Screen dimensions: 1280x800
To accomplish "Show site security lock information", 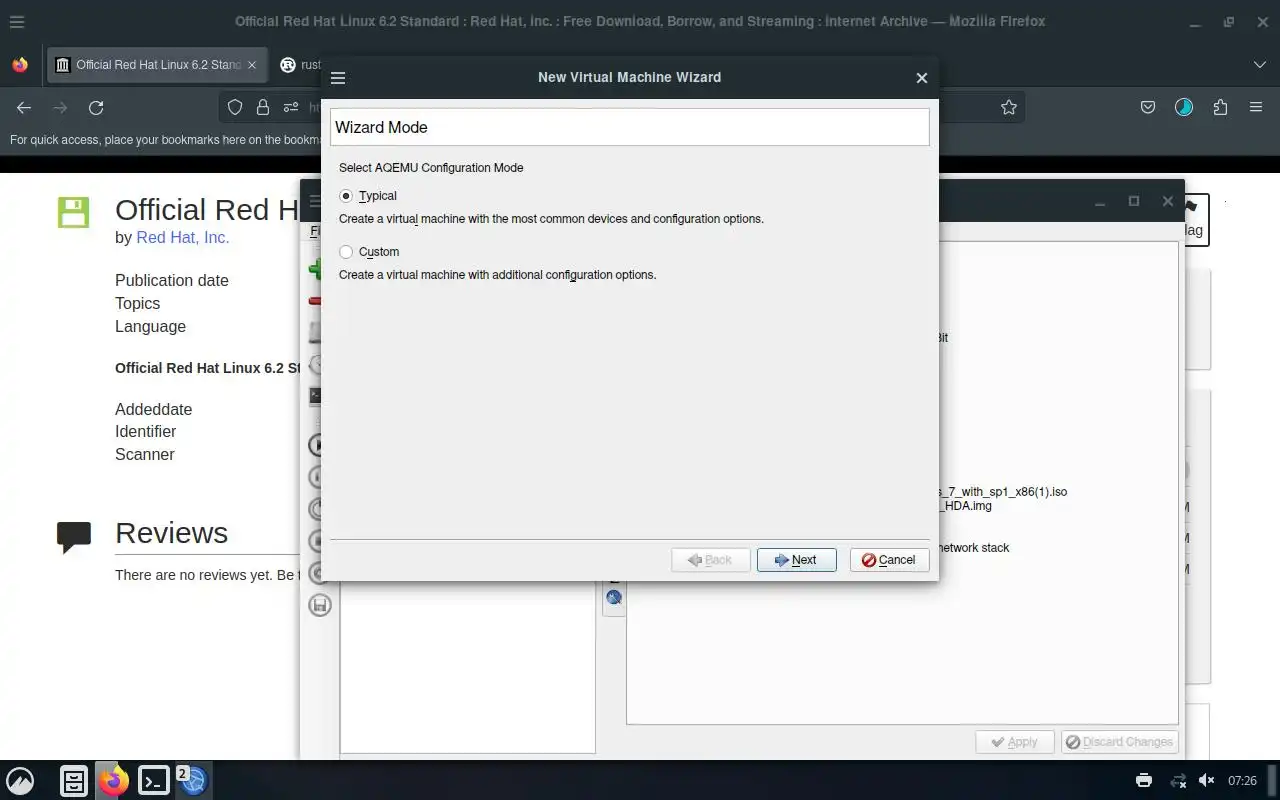I will tap(263, 108).
